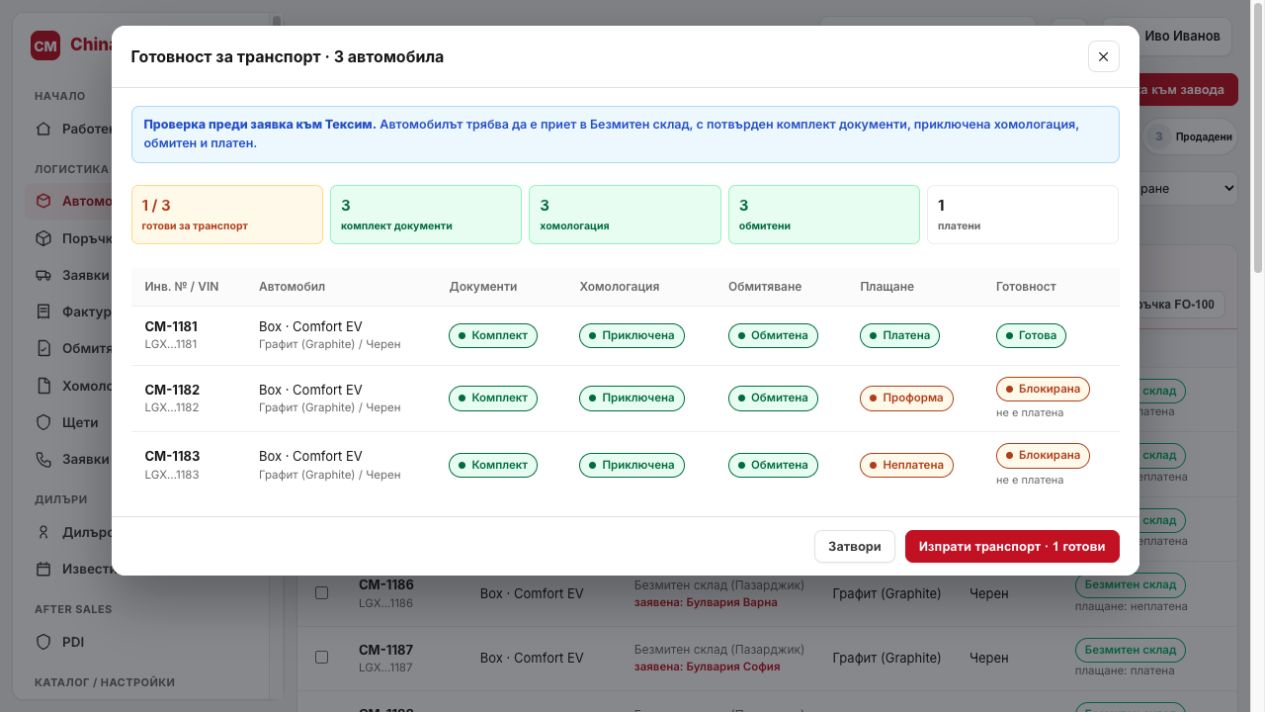
Task: Tick the checkbox for row CM-1186
Action: coord(322,593)
